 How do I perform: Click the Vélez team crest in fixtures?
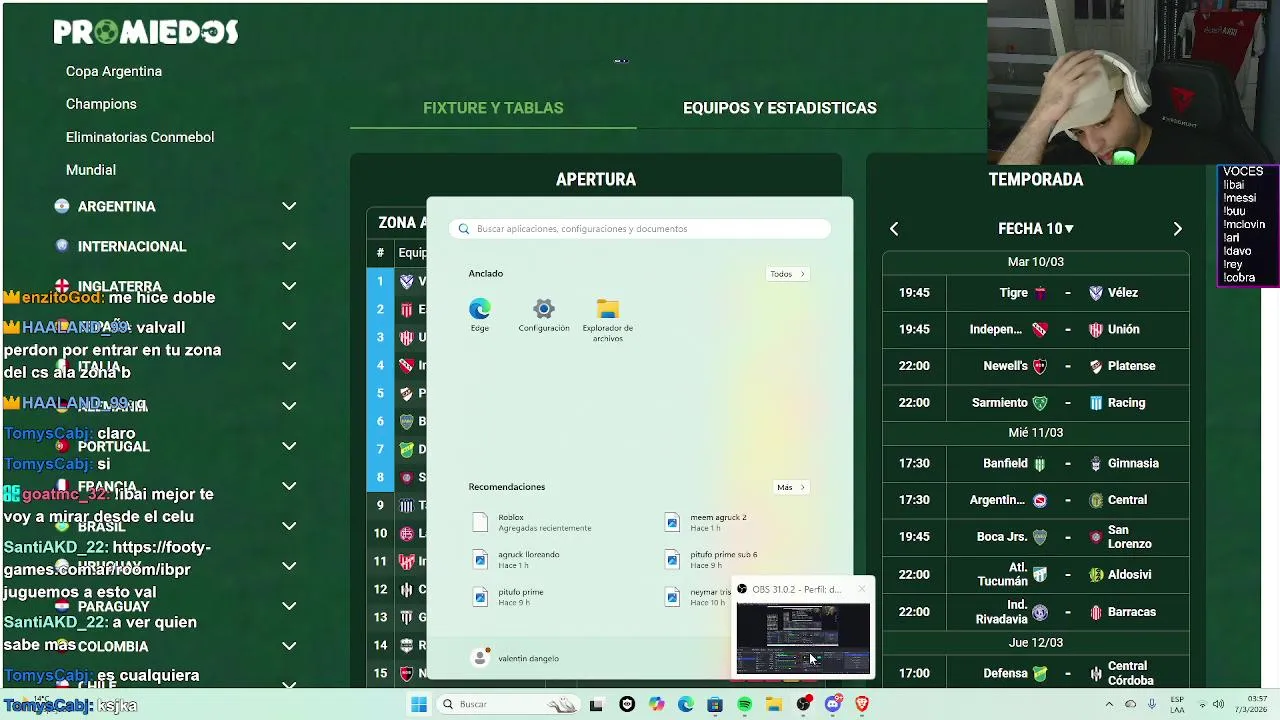(1096, 293)
